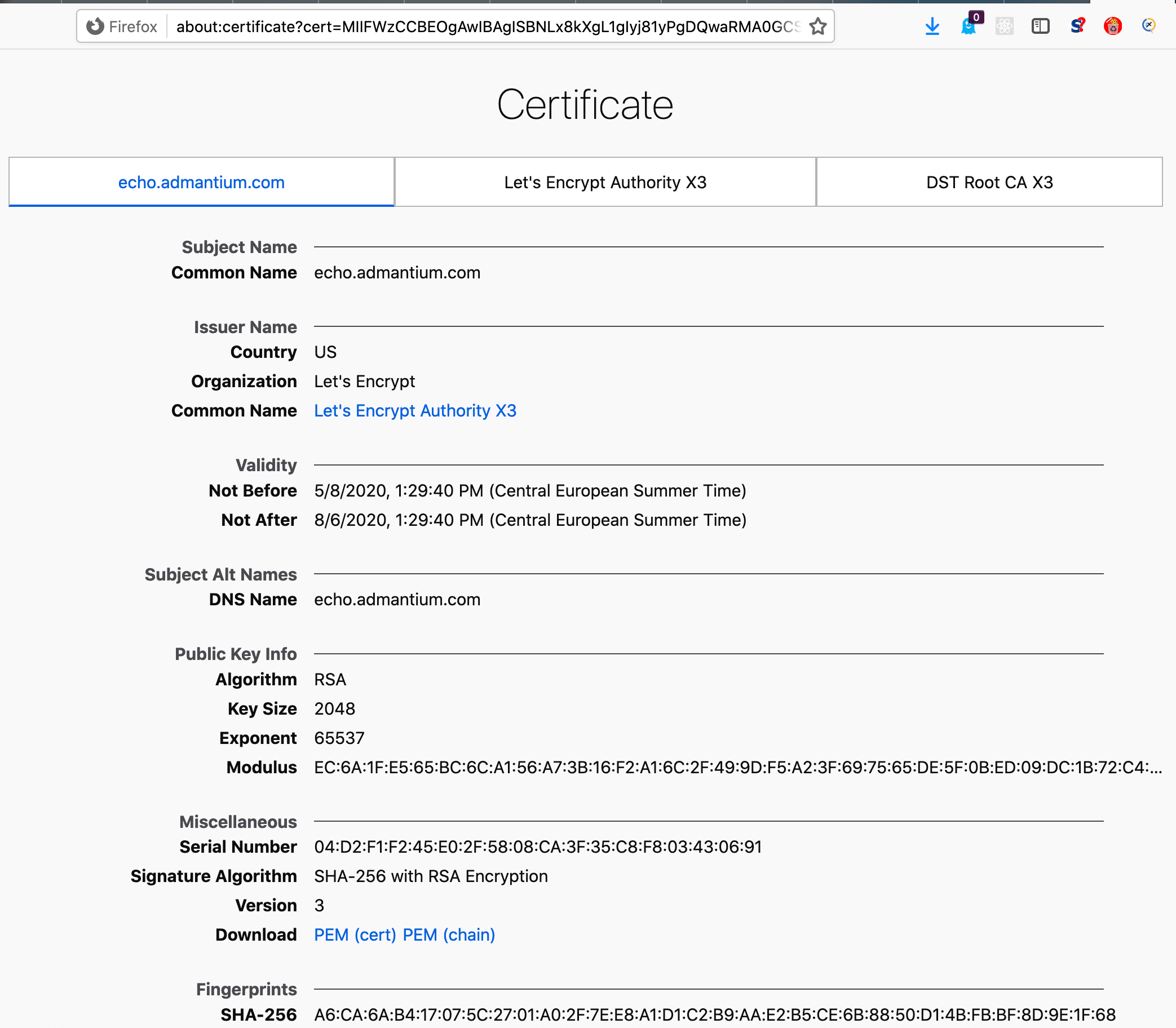This screenshot has width=1176, height=1028.
Task: Switch to DST Root CA X3 tab
Action: (x=989, y=183)
